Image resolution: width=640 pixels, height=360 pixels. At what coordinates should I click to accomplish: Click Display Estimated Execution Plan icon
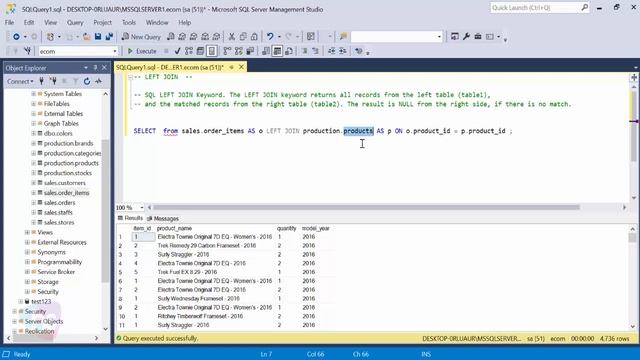189,51
